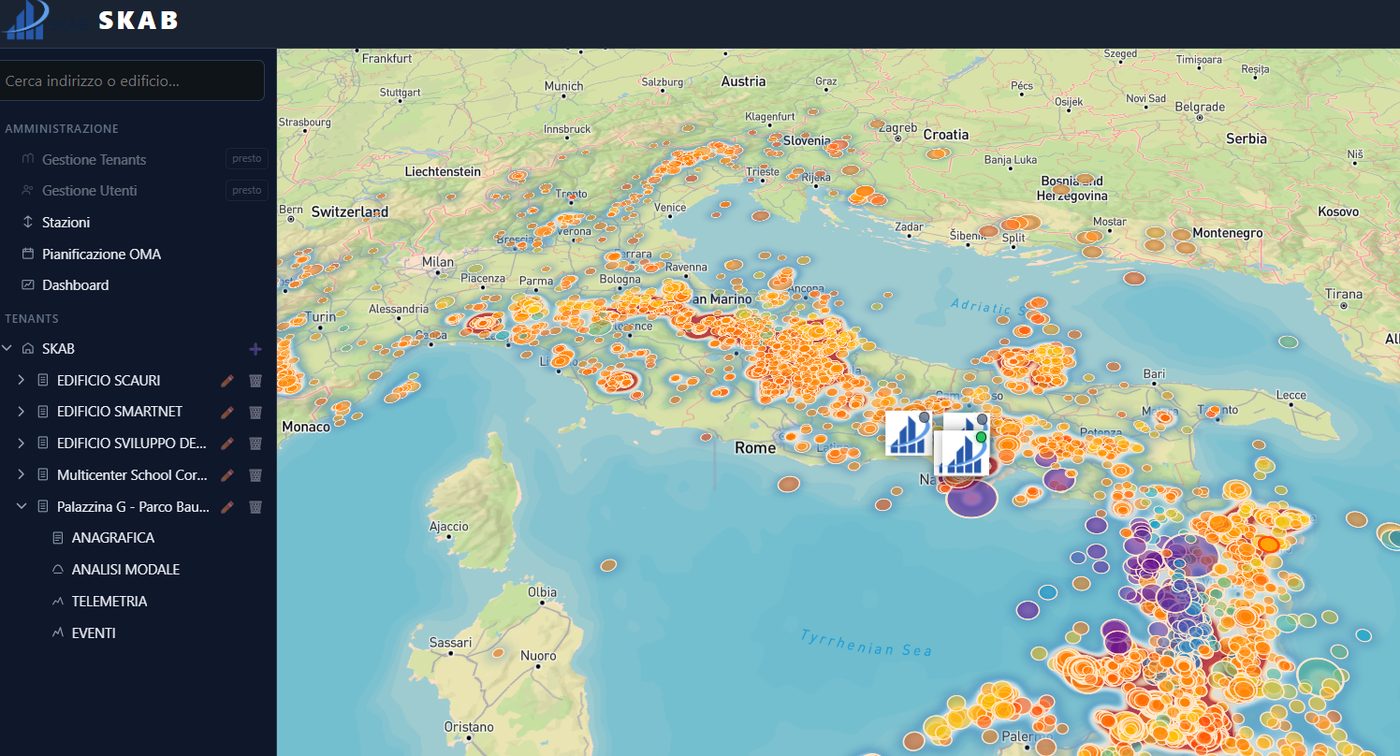Collapse the SKAB tenant tree
The width and height of the screenshot is (1400, 756).
8,349
